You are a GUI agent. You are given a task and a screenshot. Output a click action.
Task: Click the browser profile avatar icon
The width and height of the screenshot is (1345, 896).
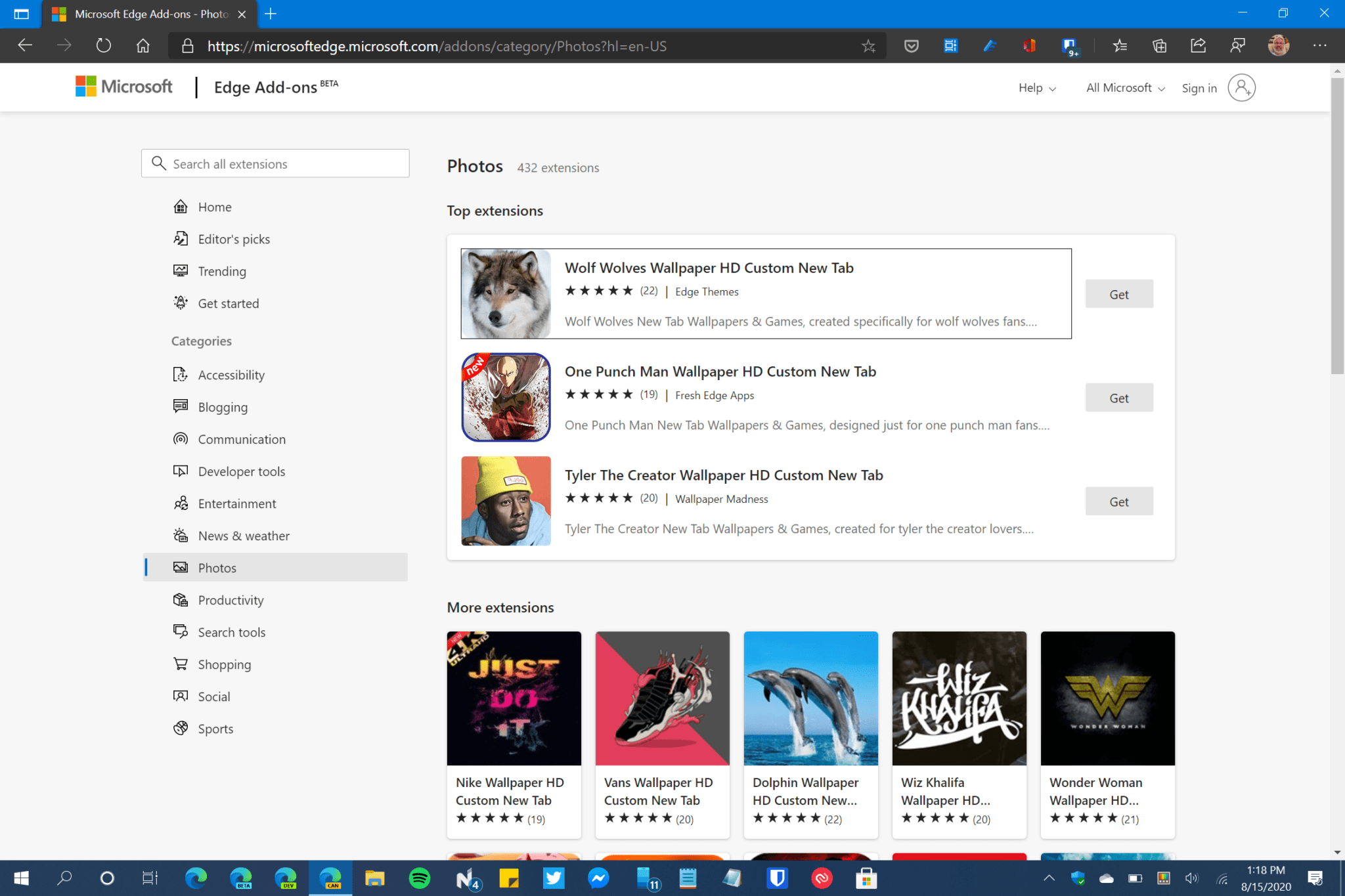tap(1279, 45)
